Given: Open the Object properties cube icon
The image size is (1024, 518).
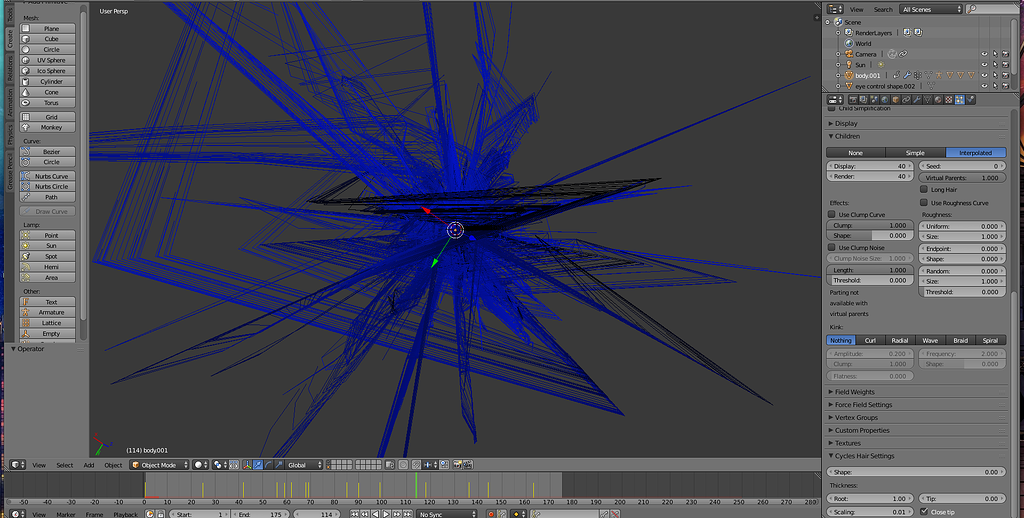Looking at the screenshot, I should point(895,99).
